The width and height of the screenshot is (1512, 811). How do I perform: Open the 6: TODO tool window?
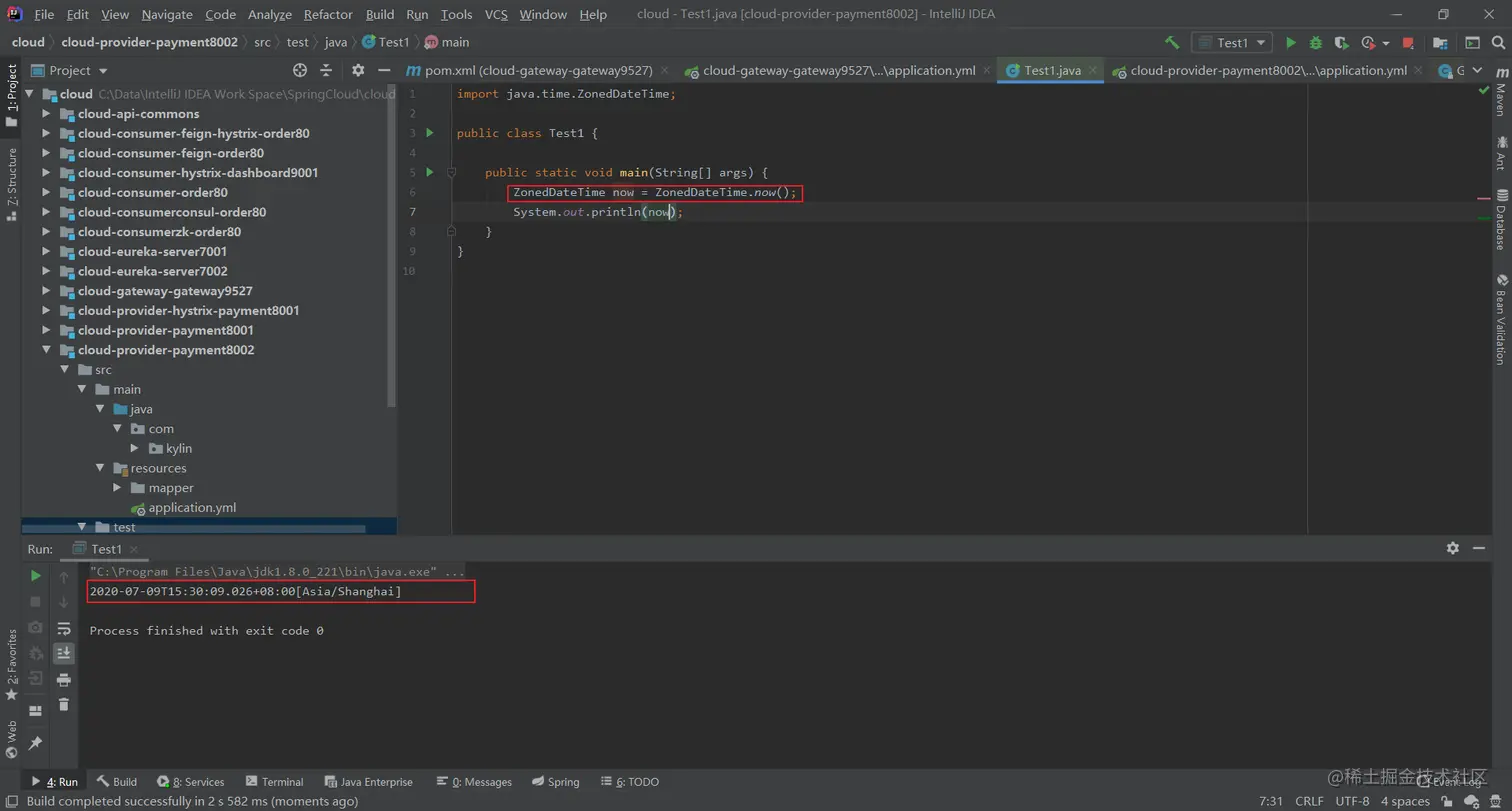point(630,782)
